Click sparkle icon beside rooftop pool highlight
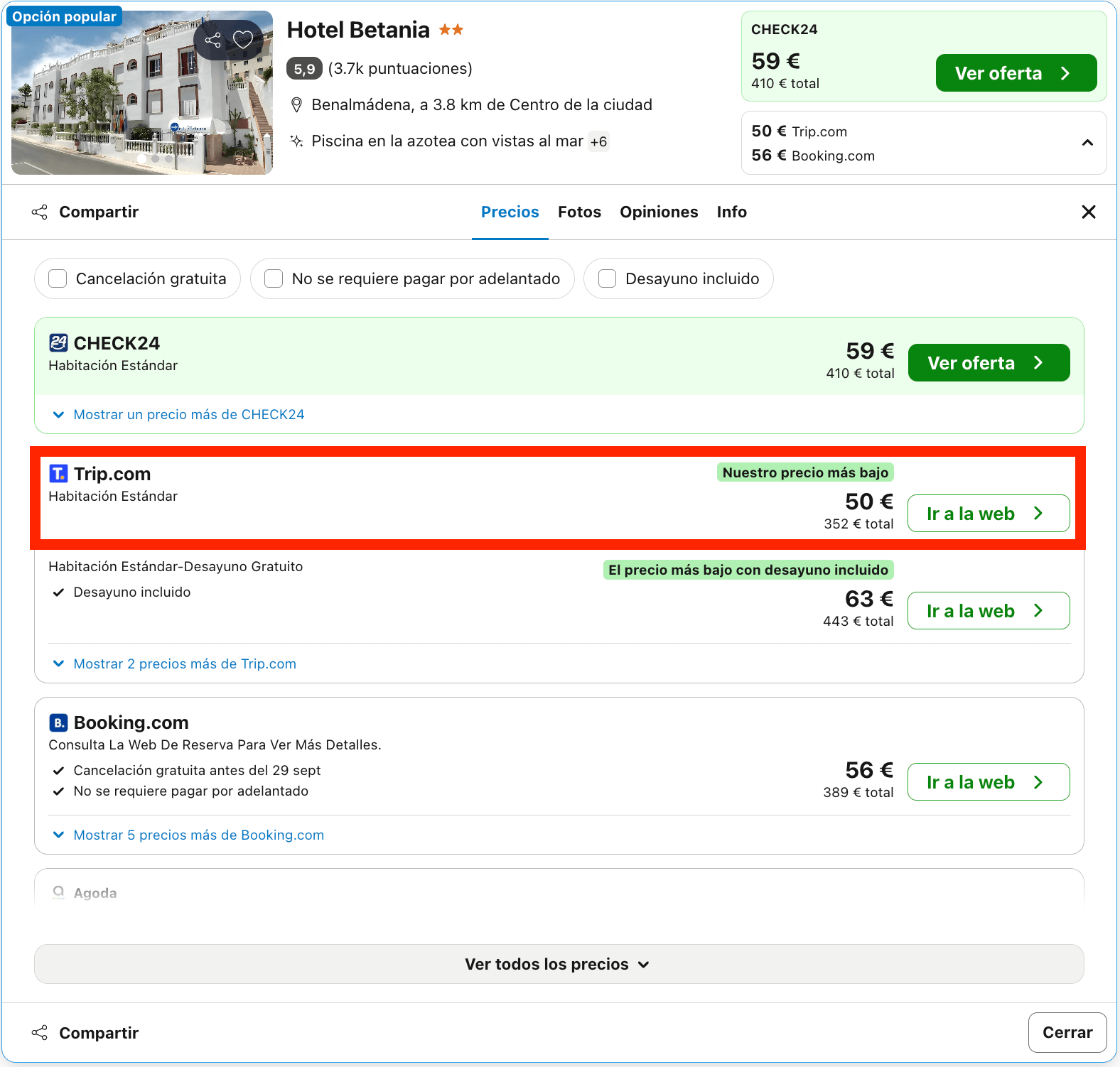Screen dimensions: 1120x1067 (297, 141)
